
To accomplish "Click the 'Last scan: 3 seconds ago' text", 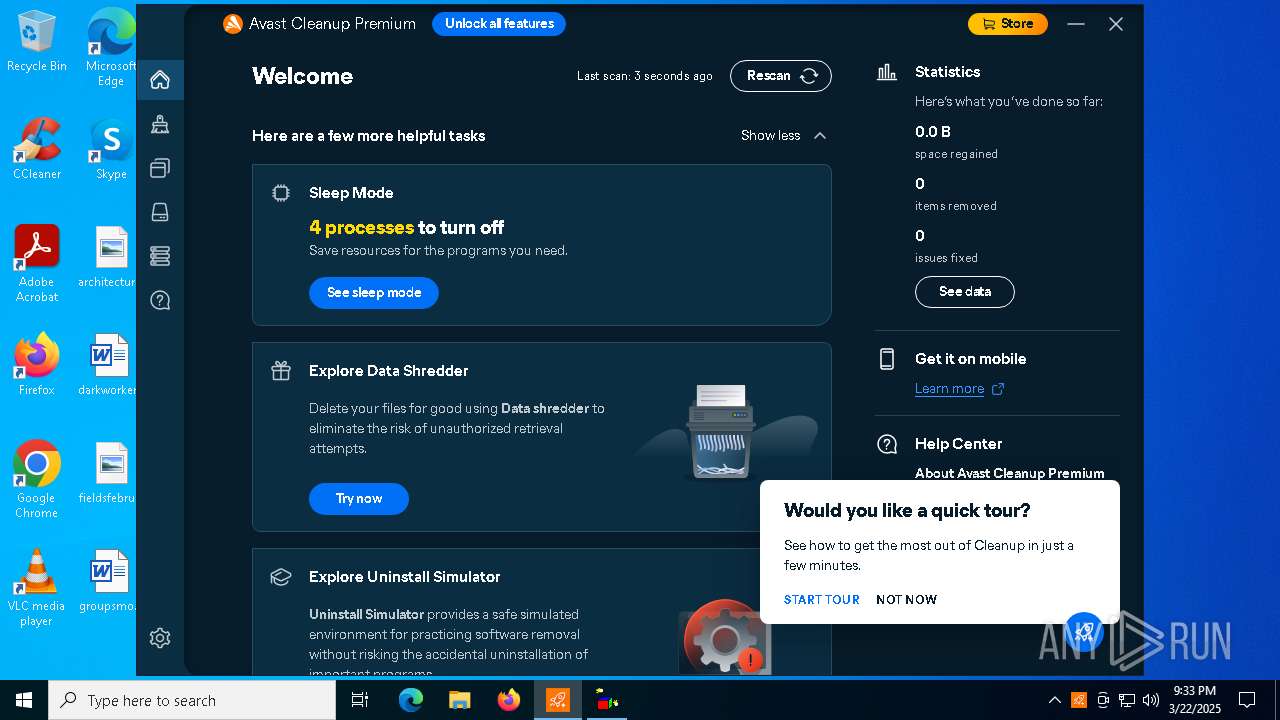I will click(645, 76).
